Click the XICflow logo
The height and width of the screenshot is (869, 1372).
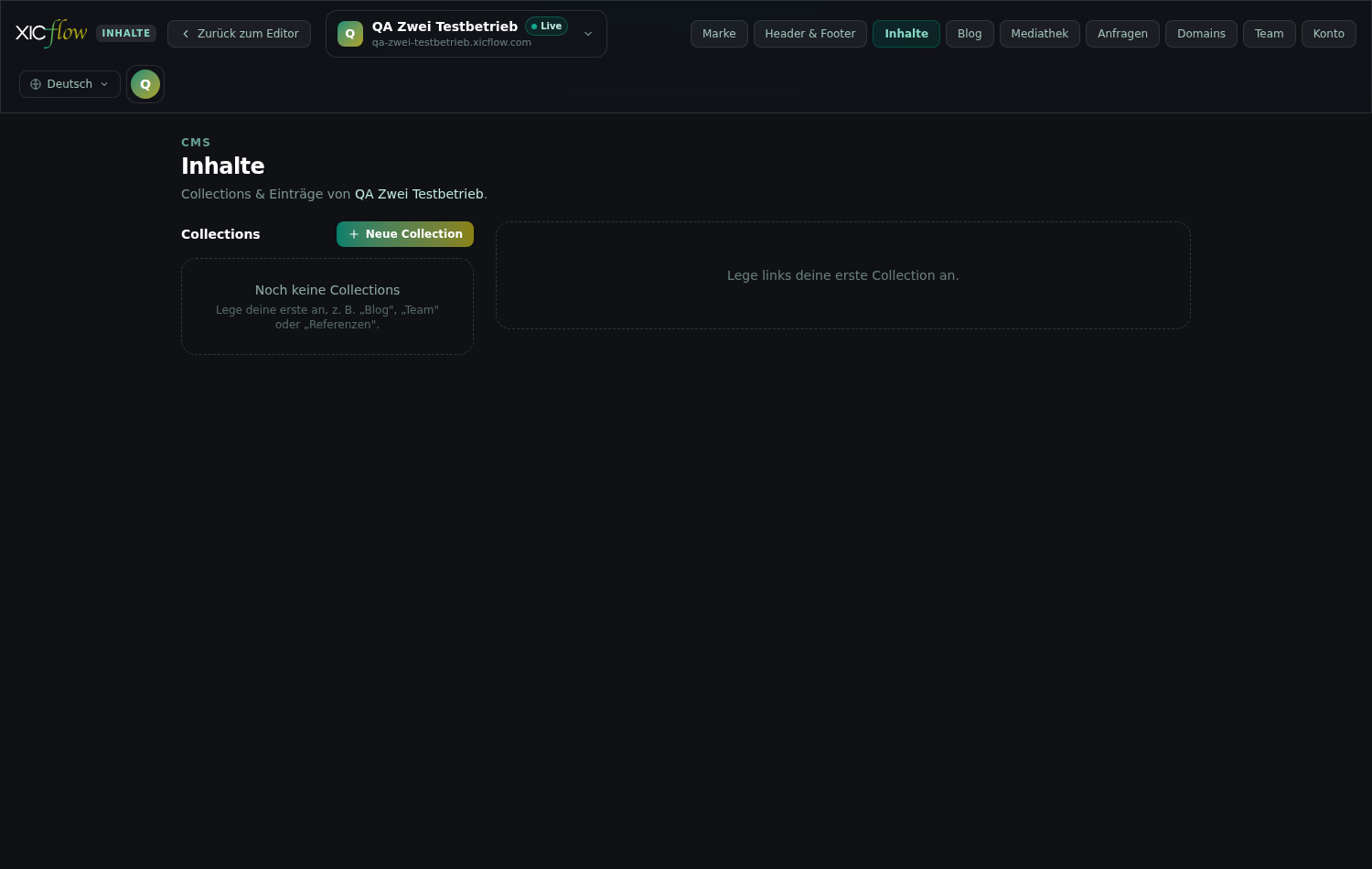[51, 33]
